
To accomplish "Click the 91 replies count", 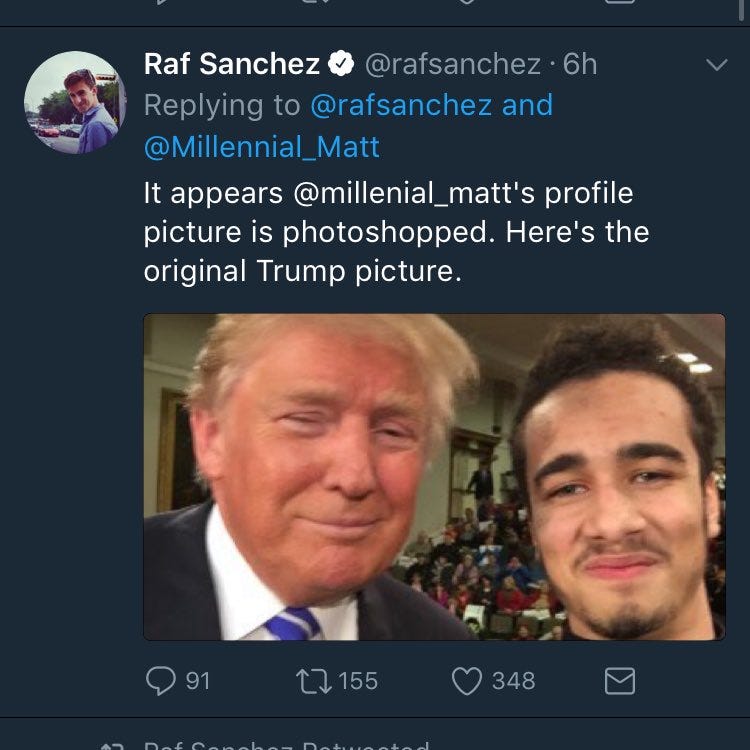I will click(x=198, y=681).
